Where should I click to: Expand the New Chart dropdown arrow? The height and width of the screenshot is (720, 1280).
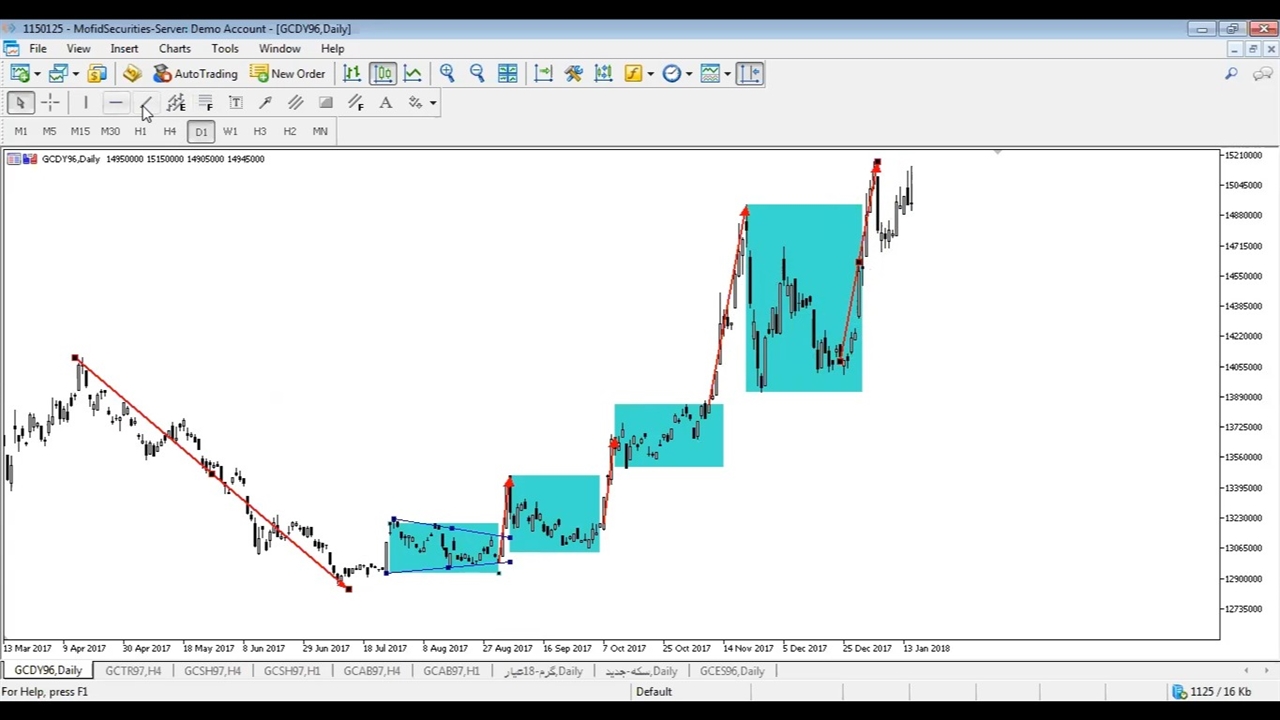(37, 73)
